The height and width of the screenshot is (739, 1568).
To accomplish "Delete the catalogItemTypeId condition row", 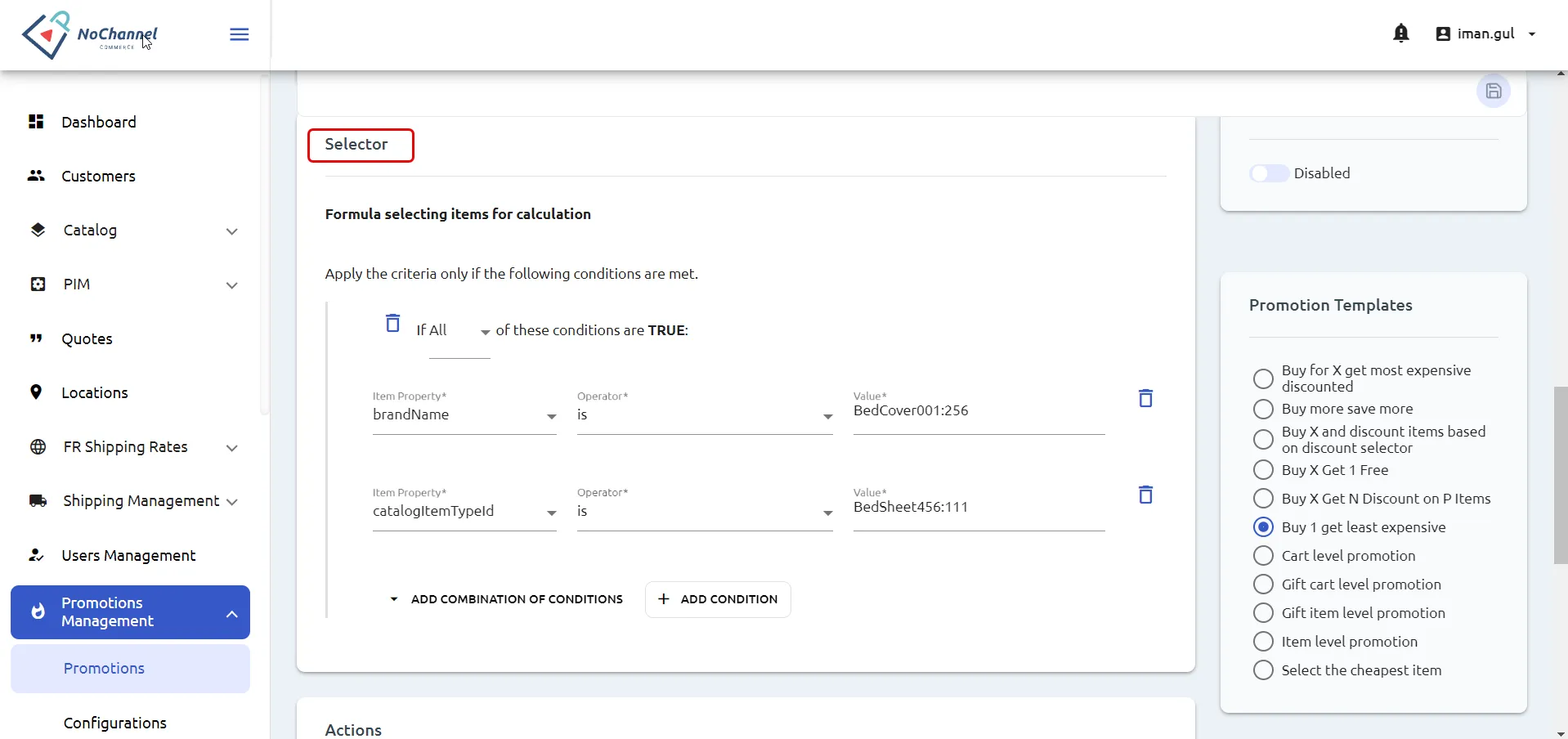I will click(1145, 495).
